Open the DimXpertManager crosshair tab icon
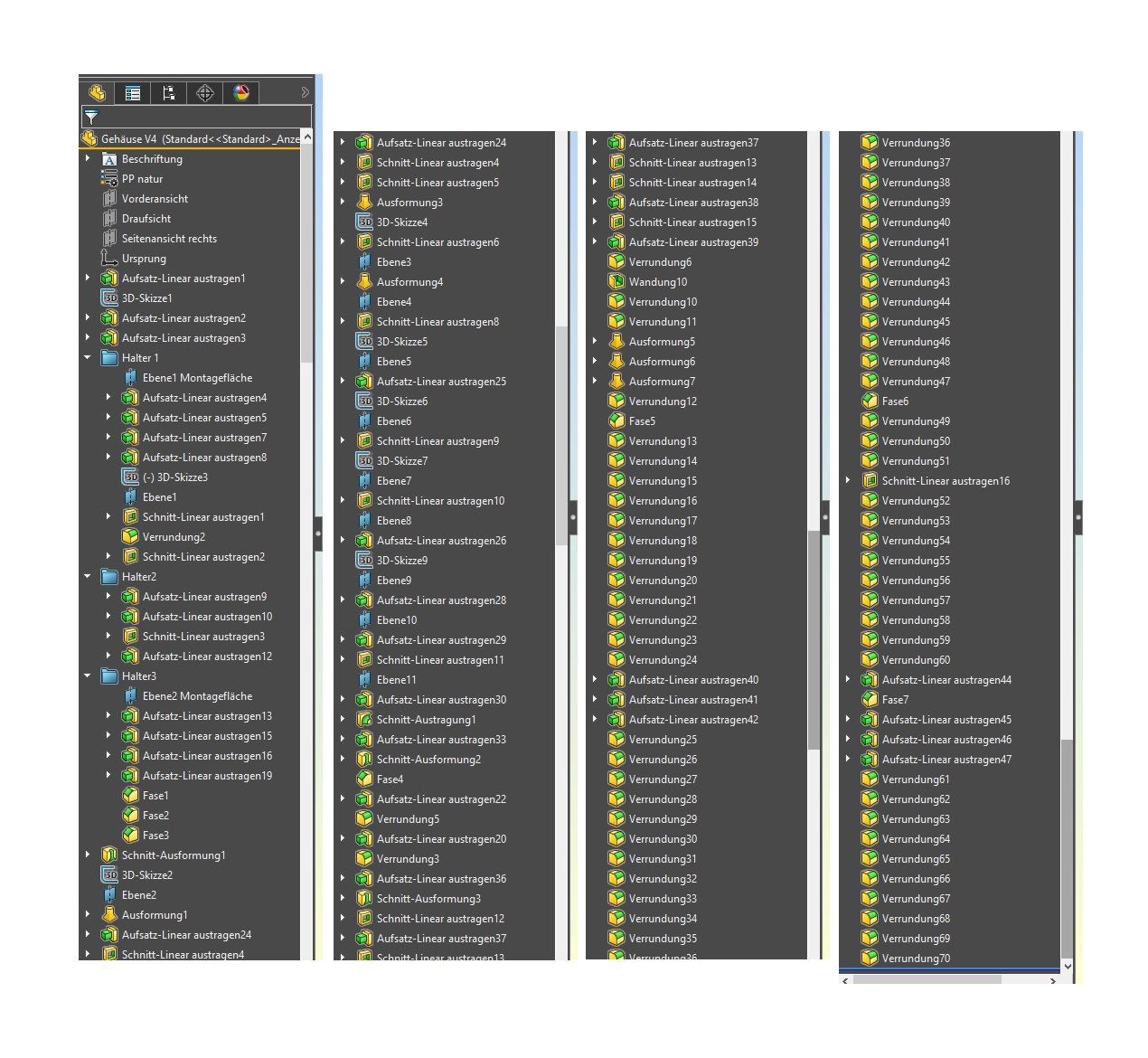The image size is (1148, 1058). coord(205,93)
